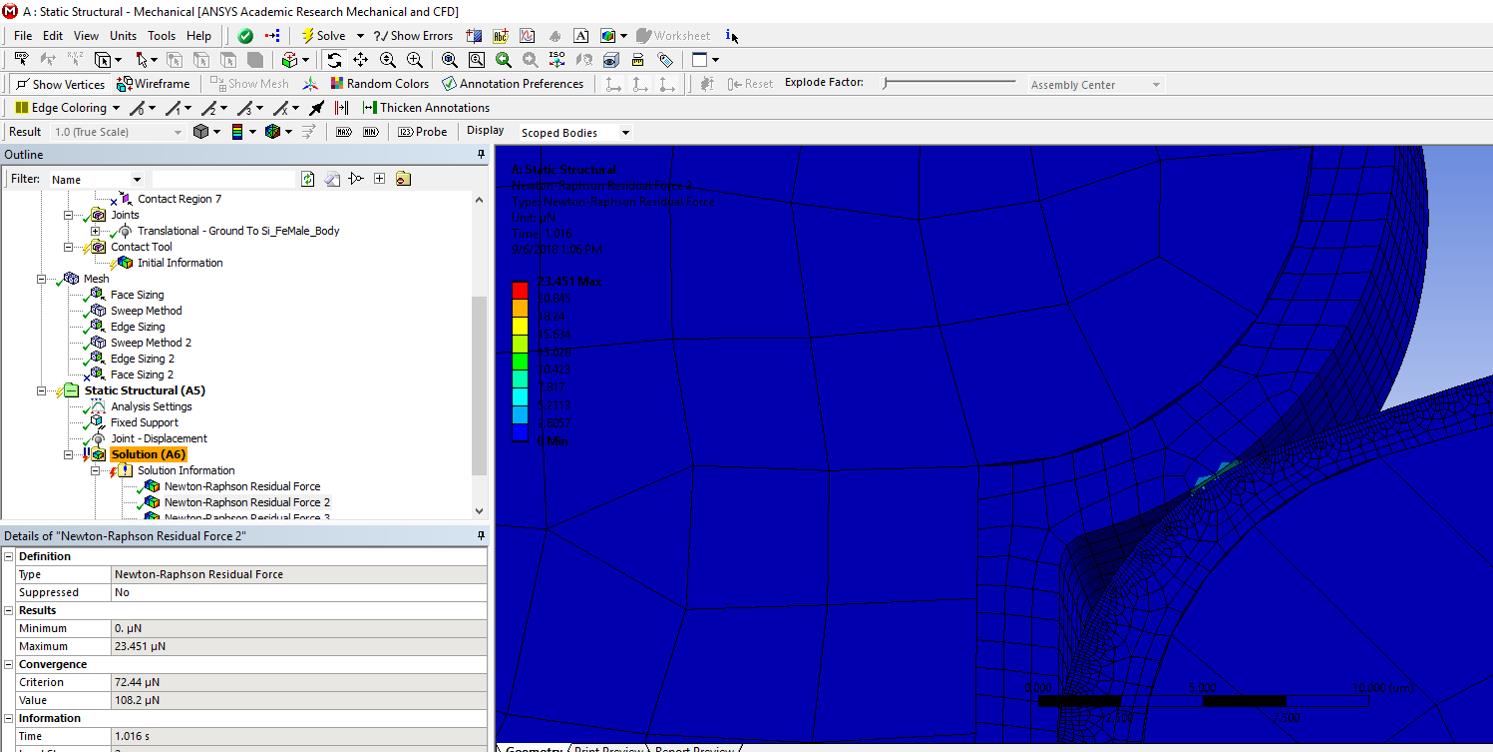Click the Comment A icon
Viewport: 1493px width, 752px height.
click(x=581, y=36)
